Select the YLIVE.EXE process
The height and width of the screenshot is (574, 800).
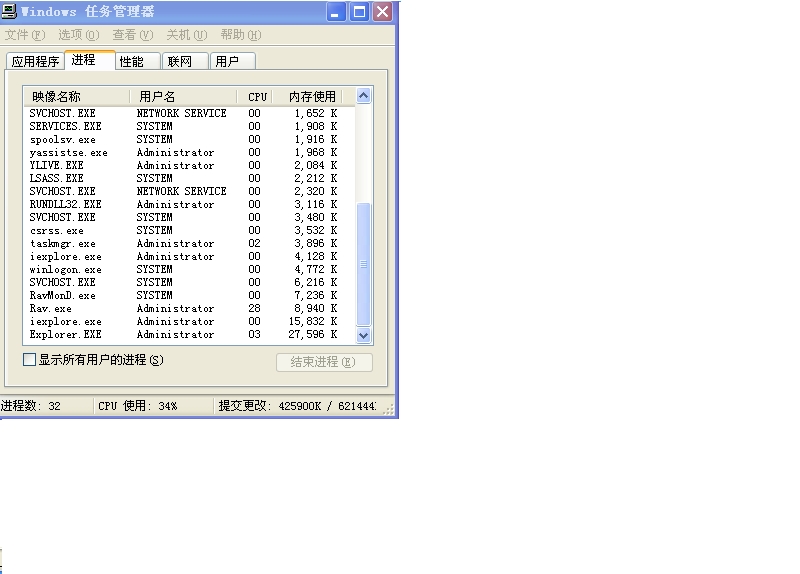tap(189, 165)
